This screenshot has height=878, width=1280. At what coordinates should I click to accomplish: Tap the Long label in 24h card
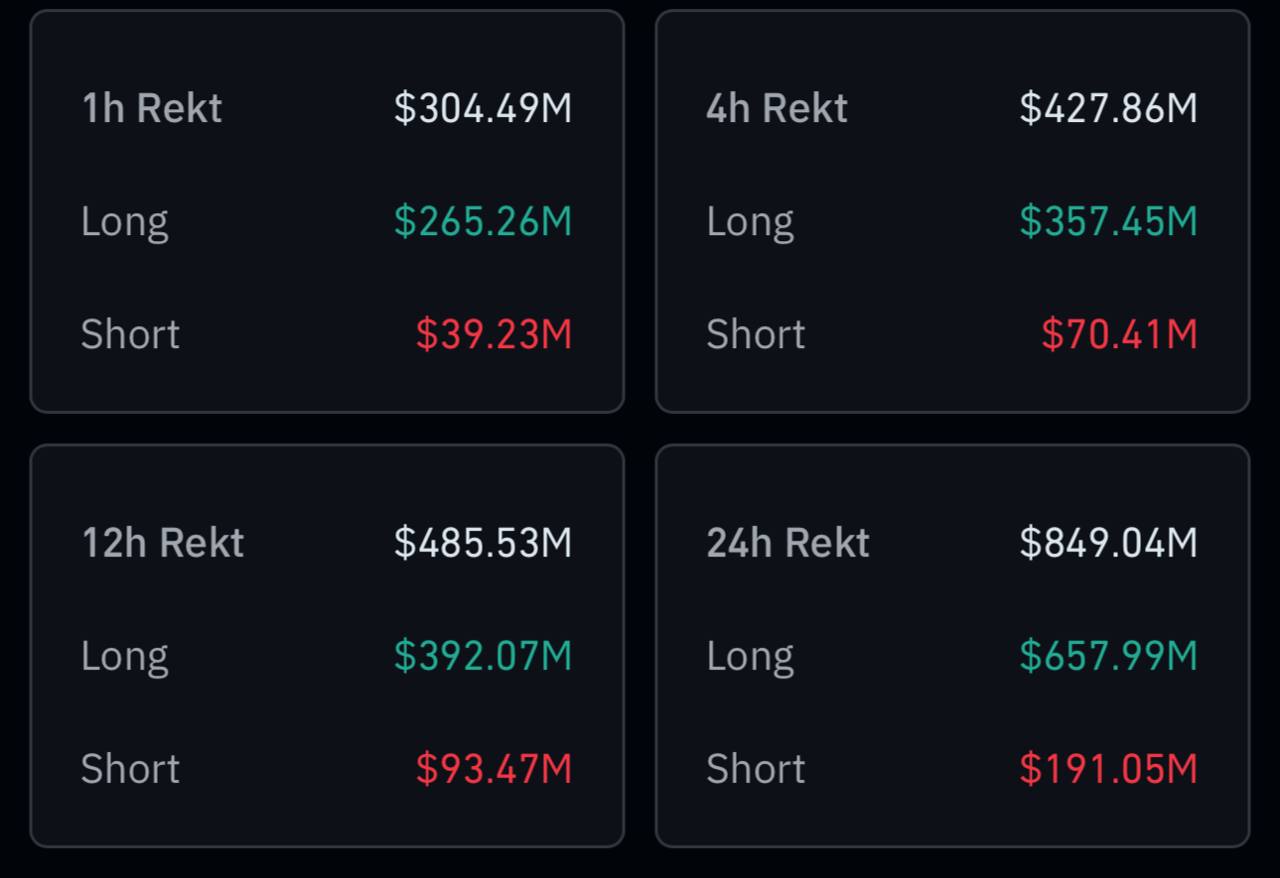[x=750, y=656]
